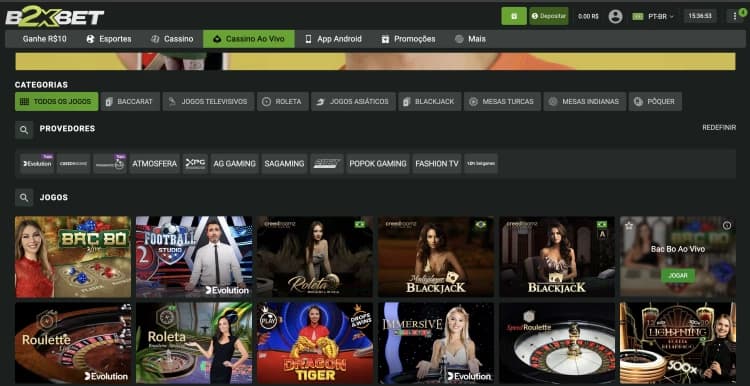This screenshot has height=386, width=750.
Task: Click the search icon beside PROVEDORES
Action: (24, 129)
